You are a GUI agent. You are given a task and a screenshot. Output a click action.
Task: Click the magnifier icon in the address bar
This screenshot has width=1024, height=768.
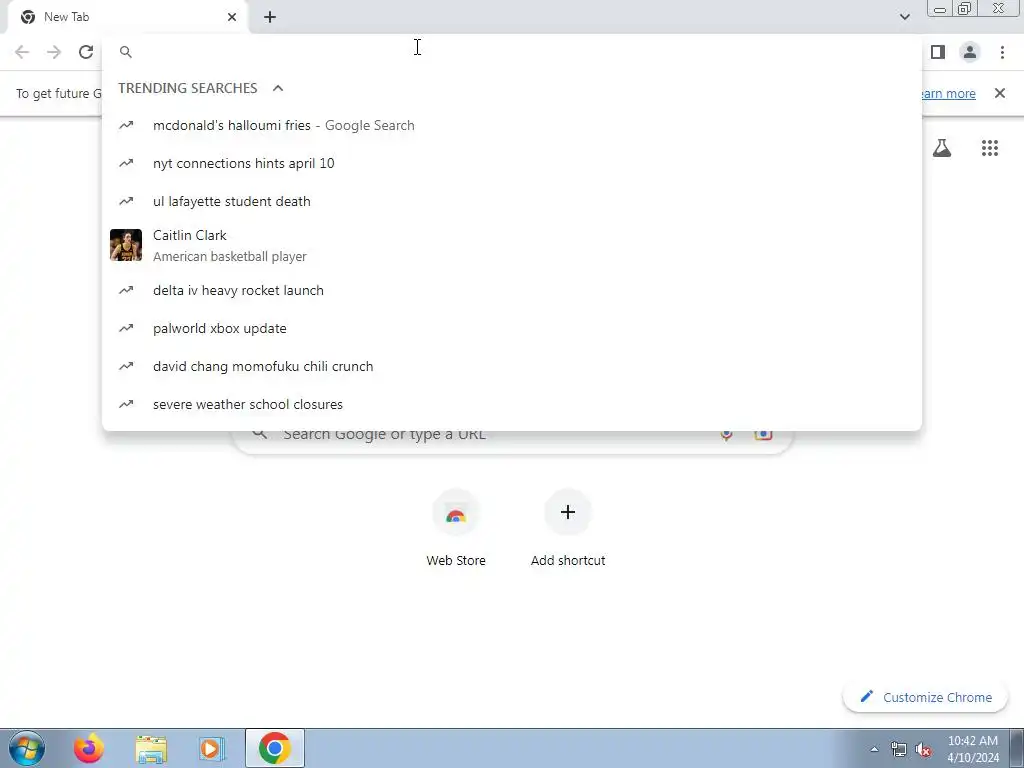click(126, 52)
